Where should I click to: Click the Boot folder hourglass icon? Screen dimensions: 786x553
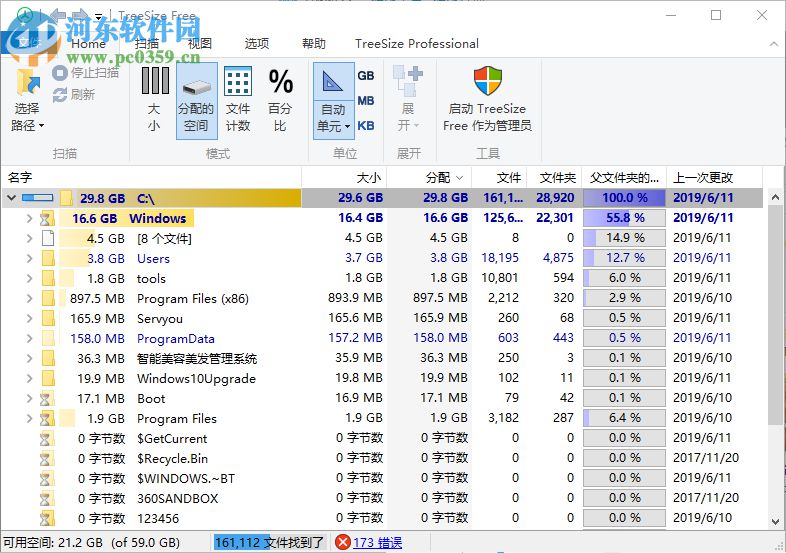[x=46, y=399]
